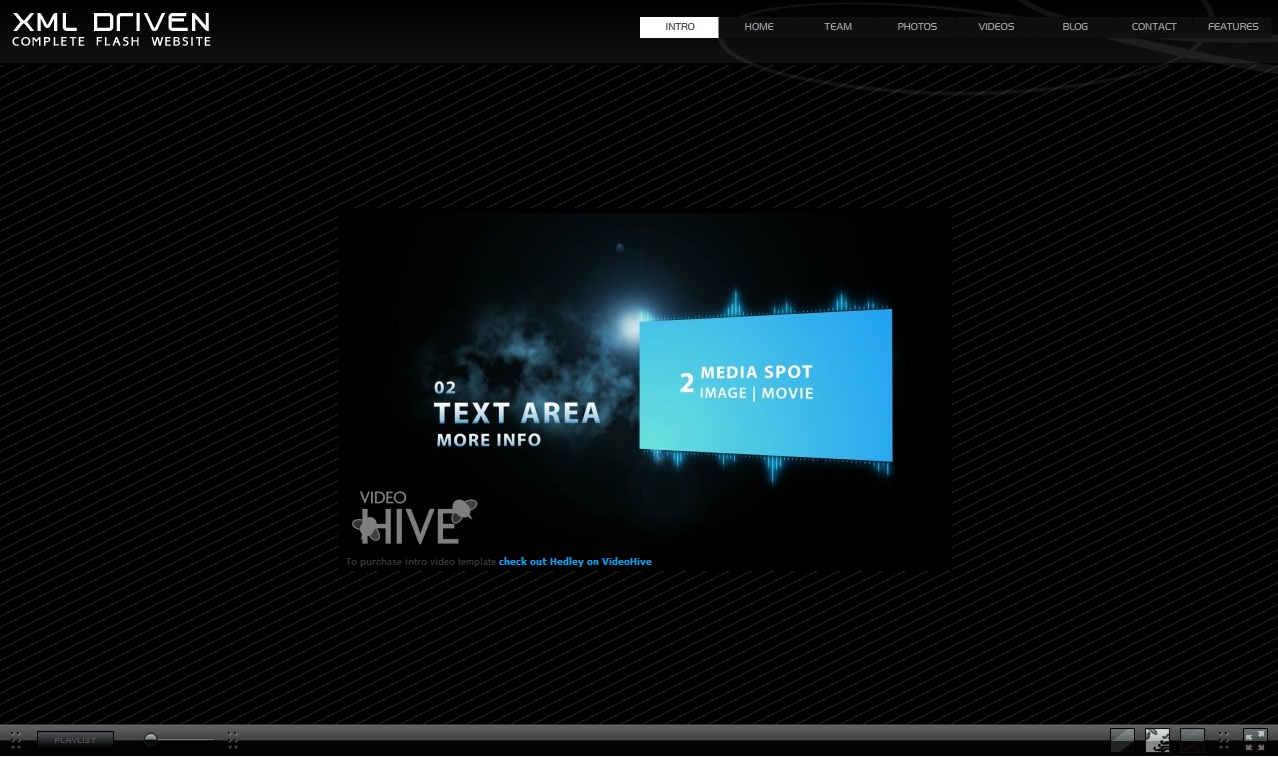The width and height of the screenshot is (1278, 757).
Task: Open the TEAM section
Action: (x=837, y=27)
